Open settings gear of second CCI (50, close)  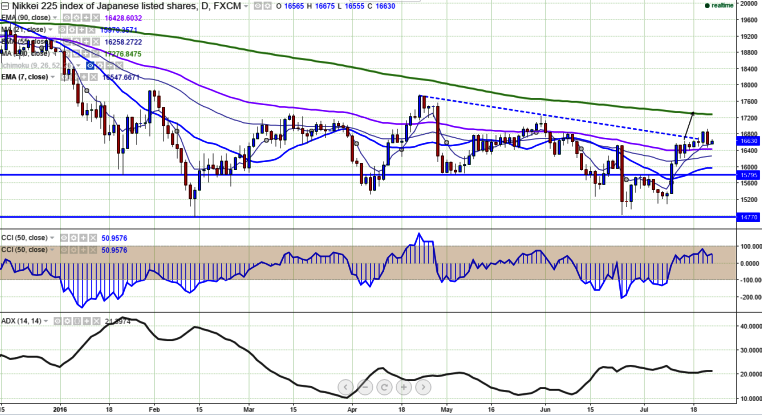click(x=74, y=250)
